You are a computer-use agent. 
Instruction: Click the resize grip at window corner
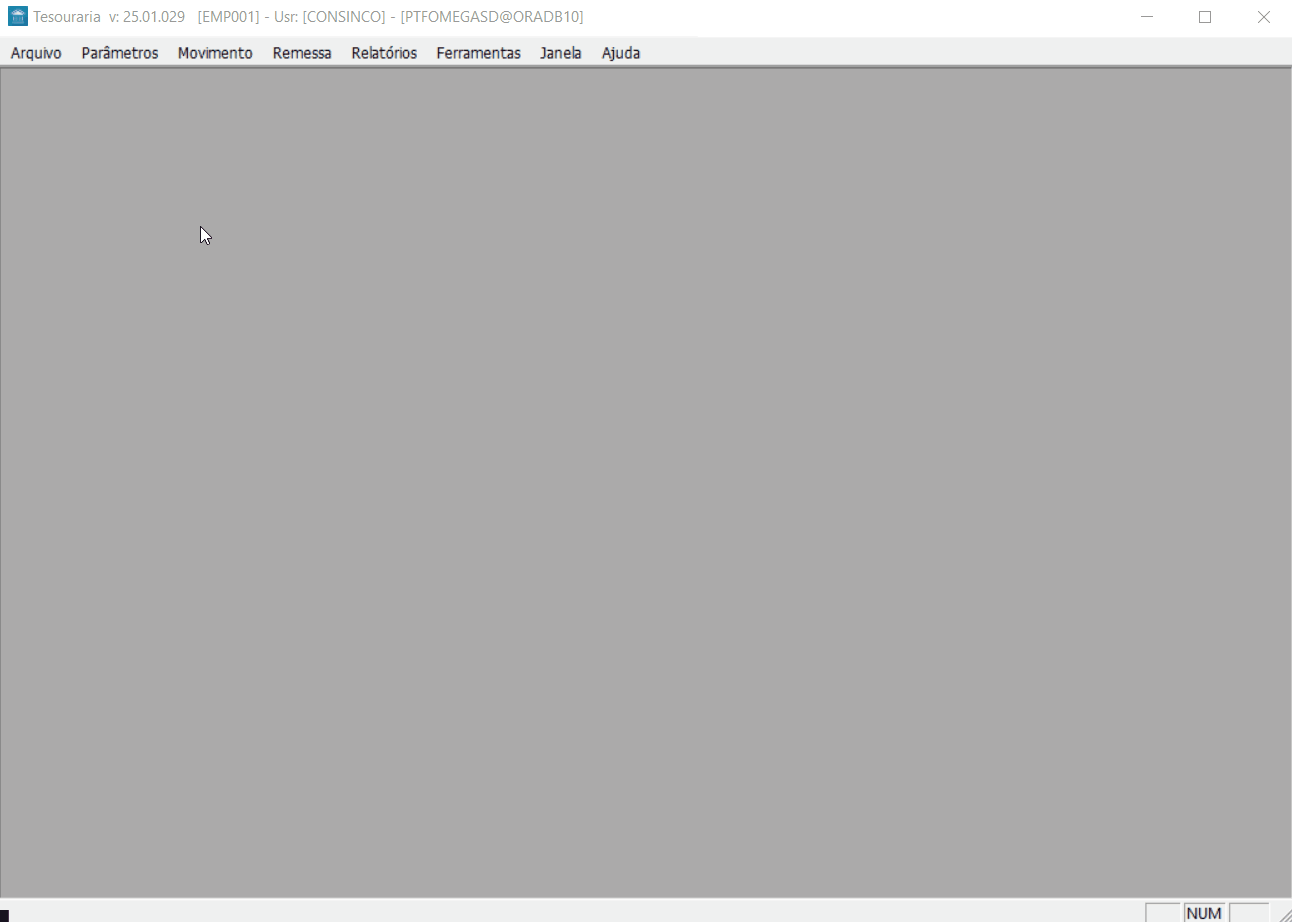pyautogui.click(x=1283, y=914)
